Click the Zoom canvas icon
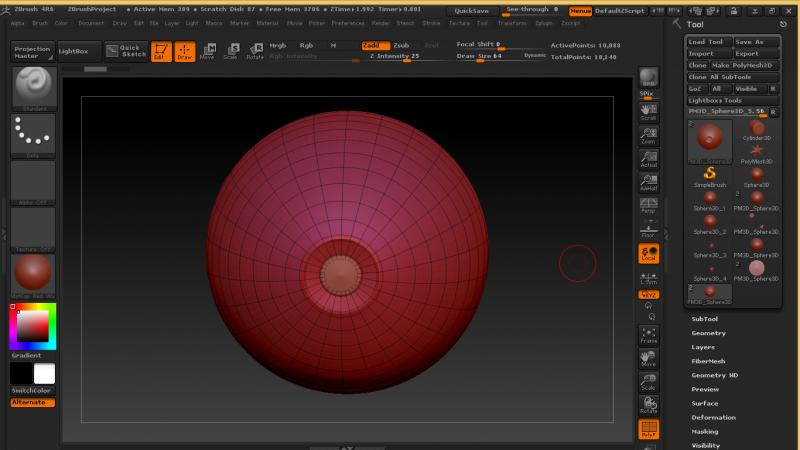The image size is (800, 450). point(648,136)
